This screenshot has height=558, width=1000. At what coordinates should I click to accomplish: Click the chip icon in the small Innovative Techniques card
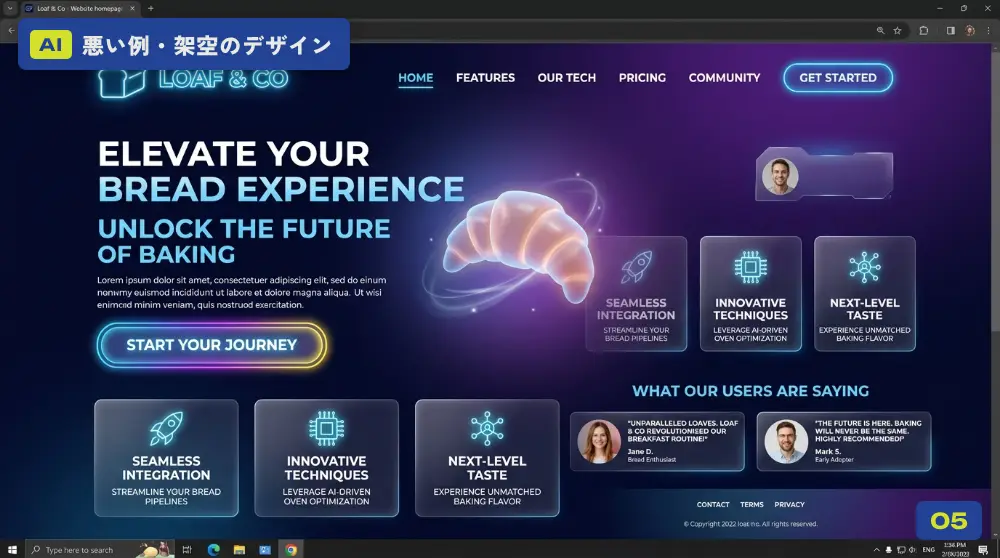751,267
